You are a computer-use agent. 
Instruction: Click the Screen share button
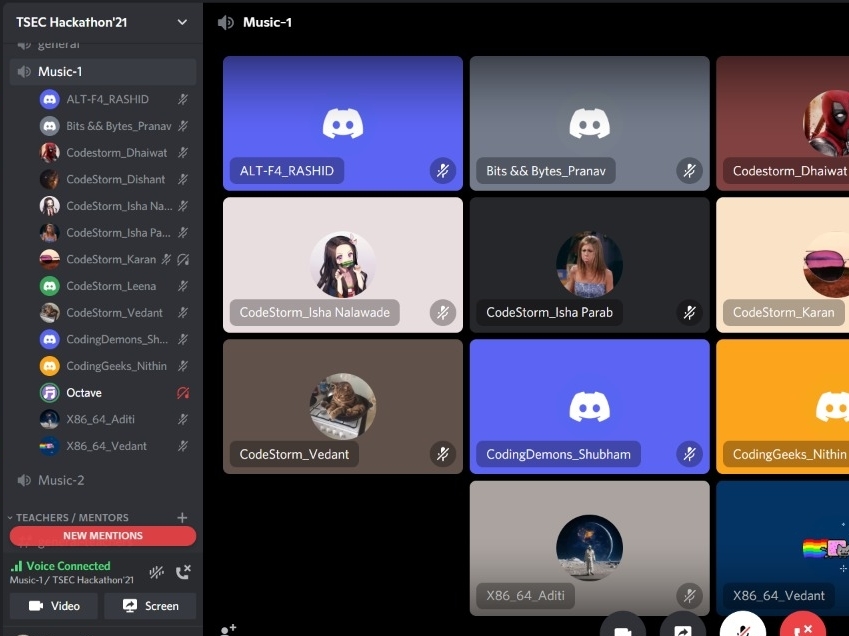tap(150, 606)
